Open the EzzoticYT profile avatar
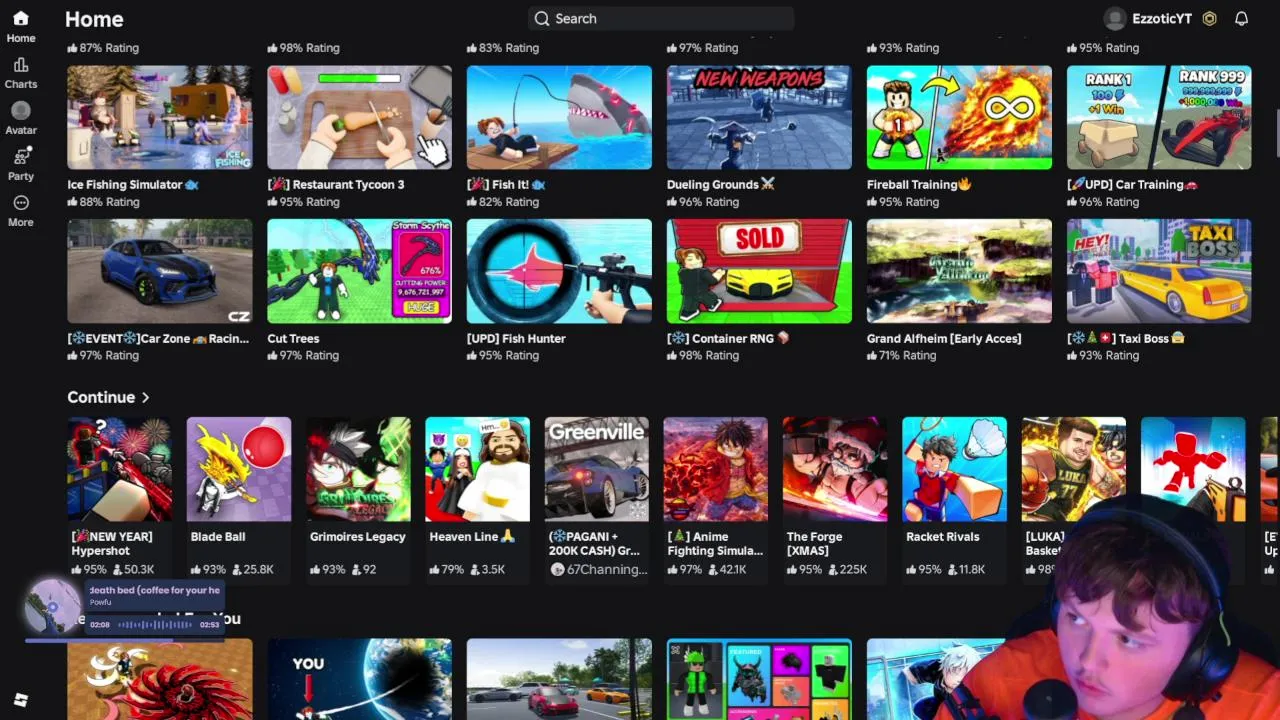Viewport: 1280px width, 720px height. [1115, 18]
